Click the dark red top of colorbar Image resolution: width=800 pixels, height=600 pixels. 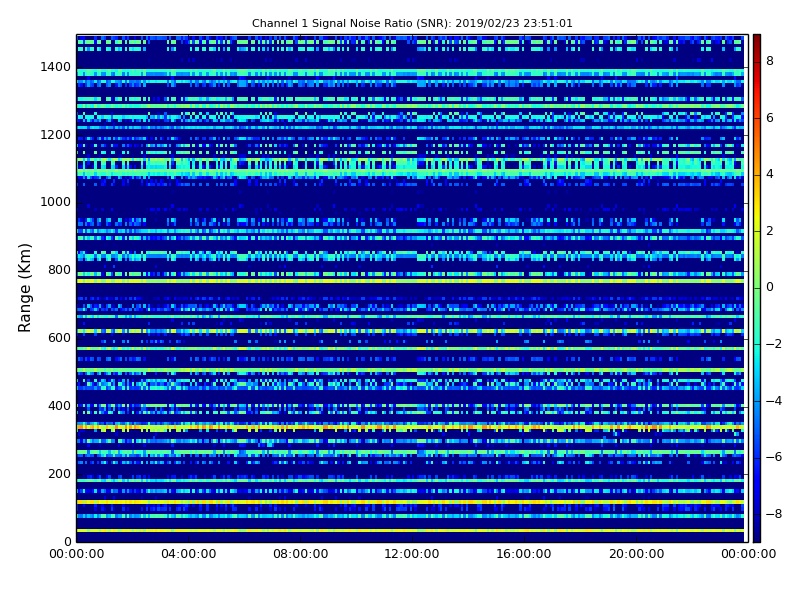click(x=757, y=40)
